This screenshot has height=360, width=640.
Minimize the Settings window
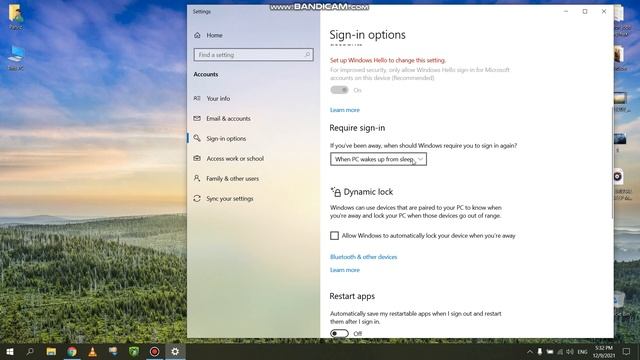point(566,11)
